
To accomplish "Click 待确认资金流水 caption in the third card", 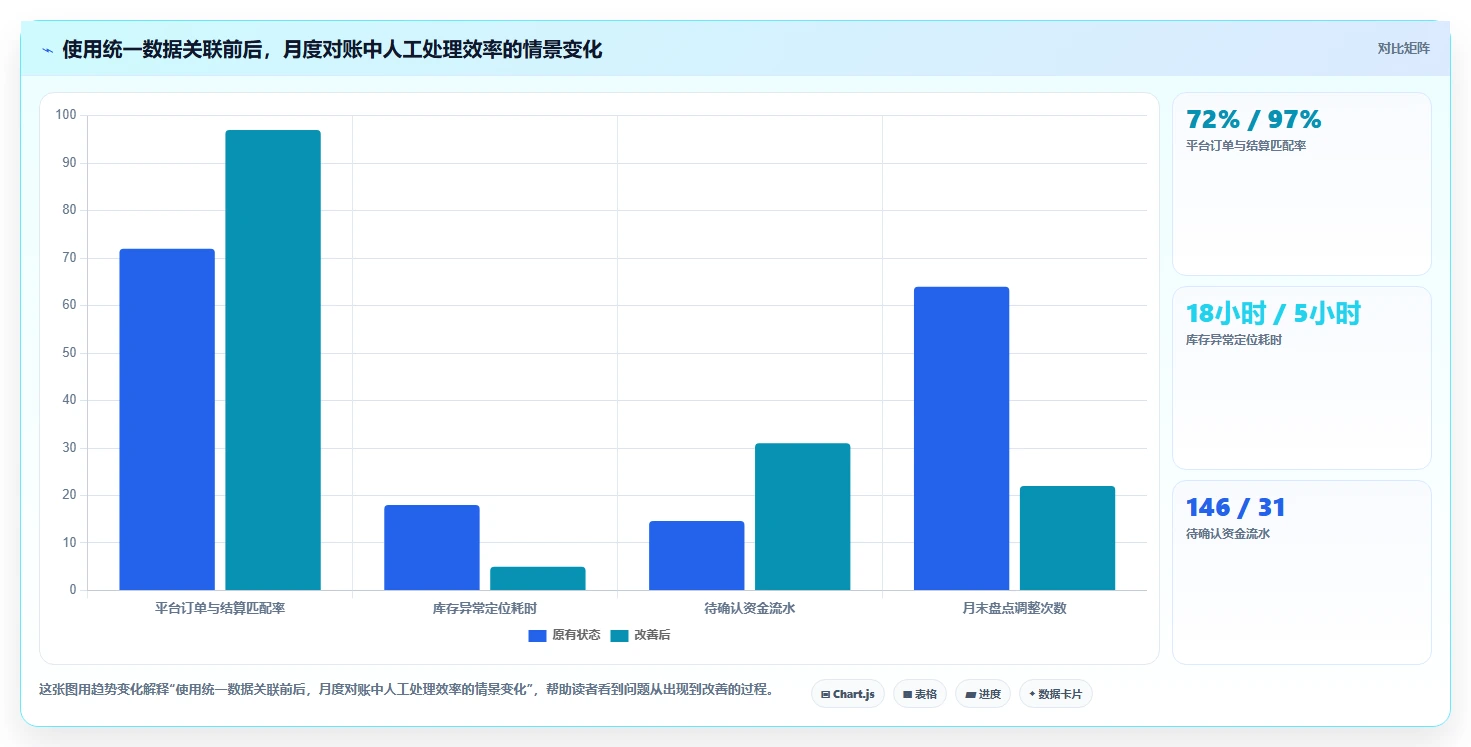I will pyautogui.click(x=1228, y=534).
